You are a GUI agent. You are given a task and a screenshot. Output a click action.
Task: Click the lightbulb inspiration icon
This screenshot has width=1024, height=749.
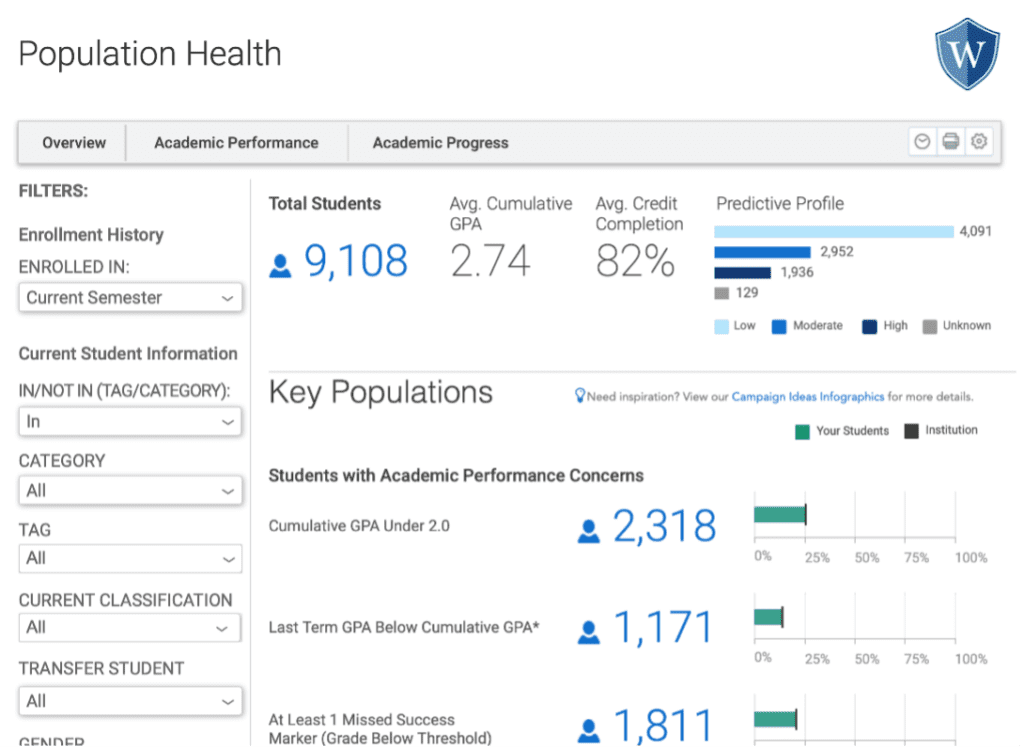(579, 396)
